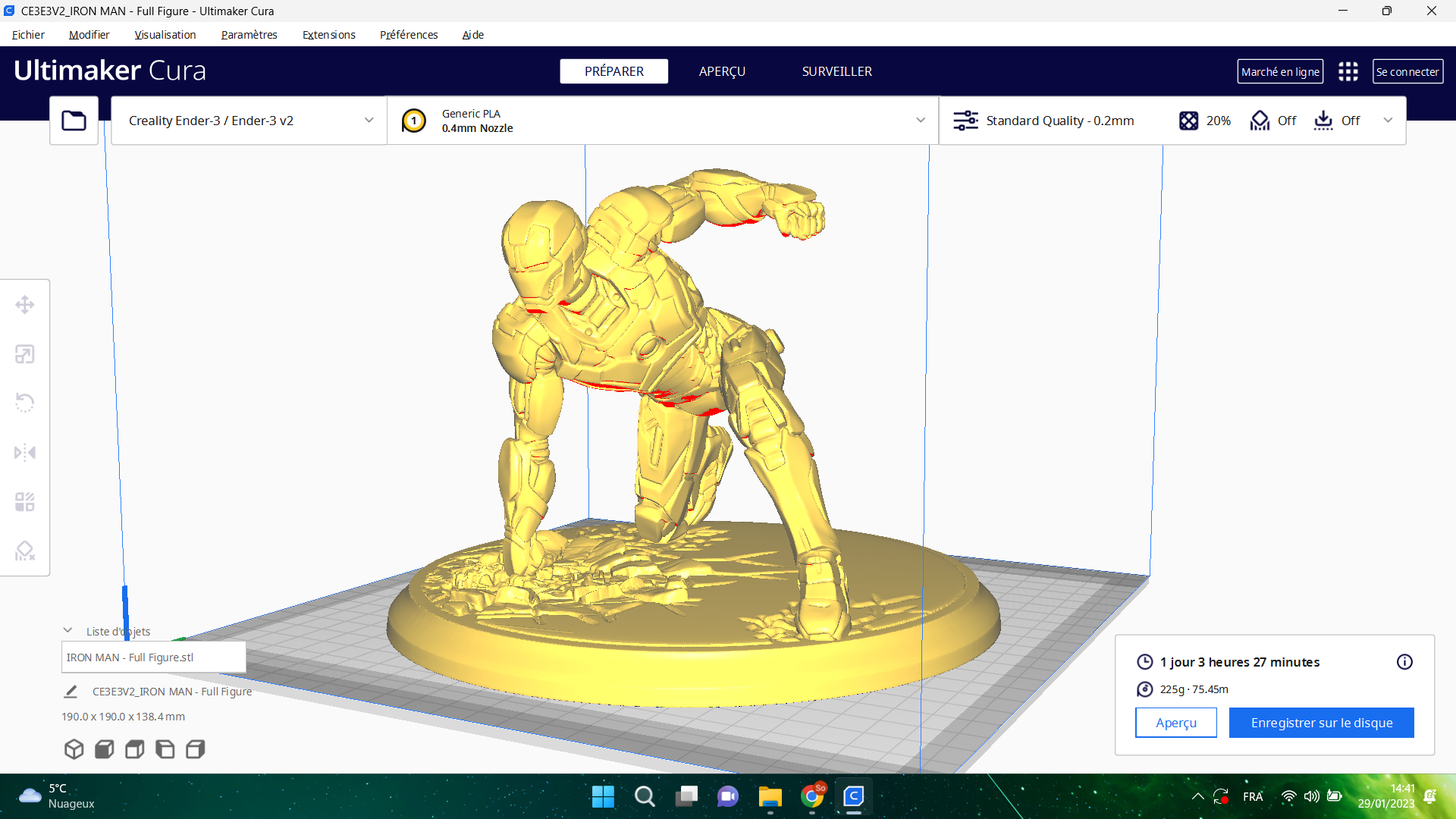1456x819 pixels.
Task: Switch to front view icon
Action: tap(105, 749)
